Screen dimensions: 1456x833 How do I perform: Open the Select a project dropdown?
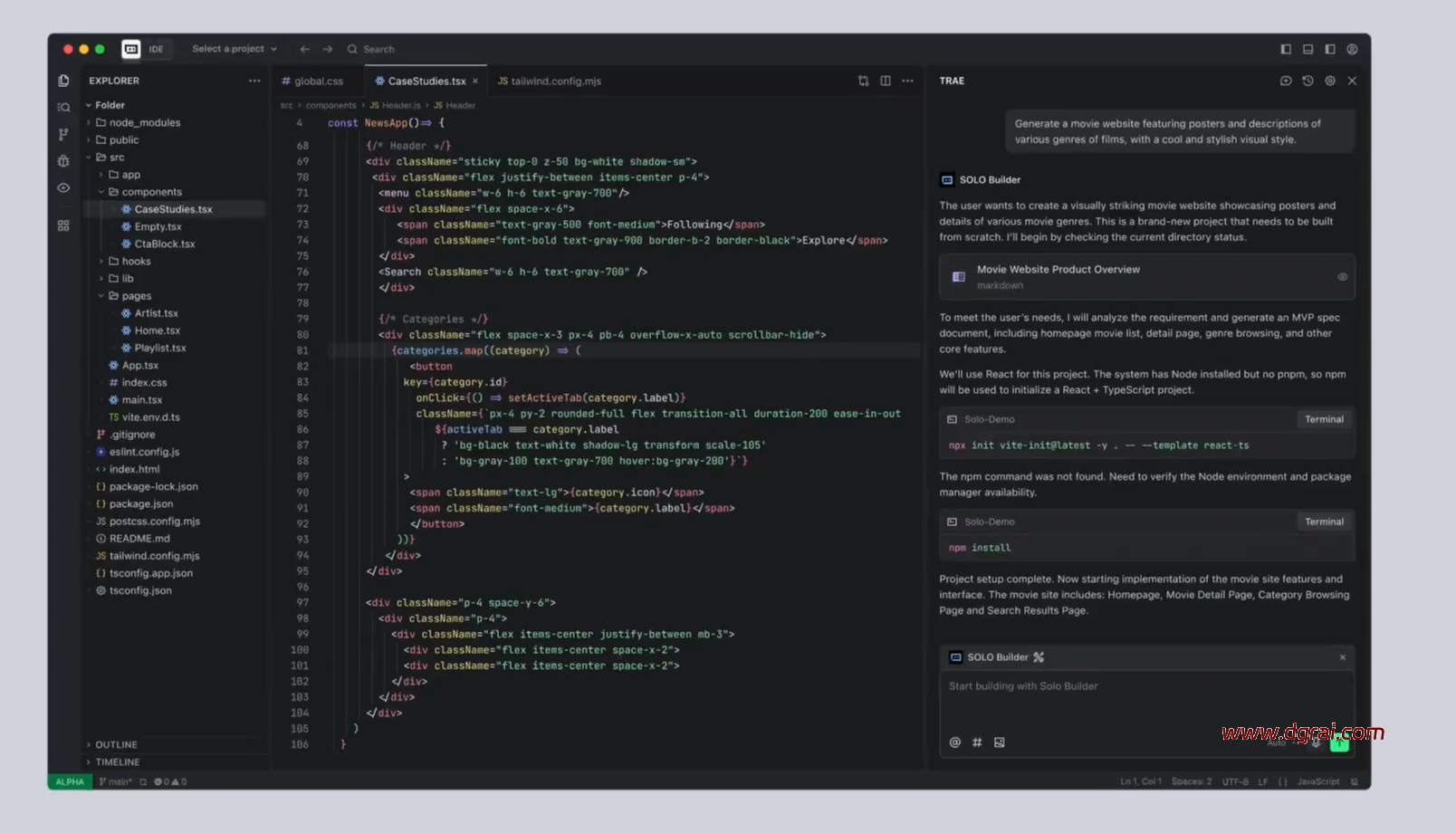[x=234, y=49]
